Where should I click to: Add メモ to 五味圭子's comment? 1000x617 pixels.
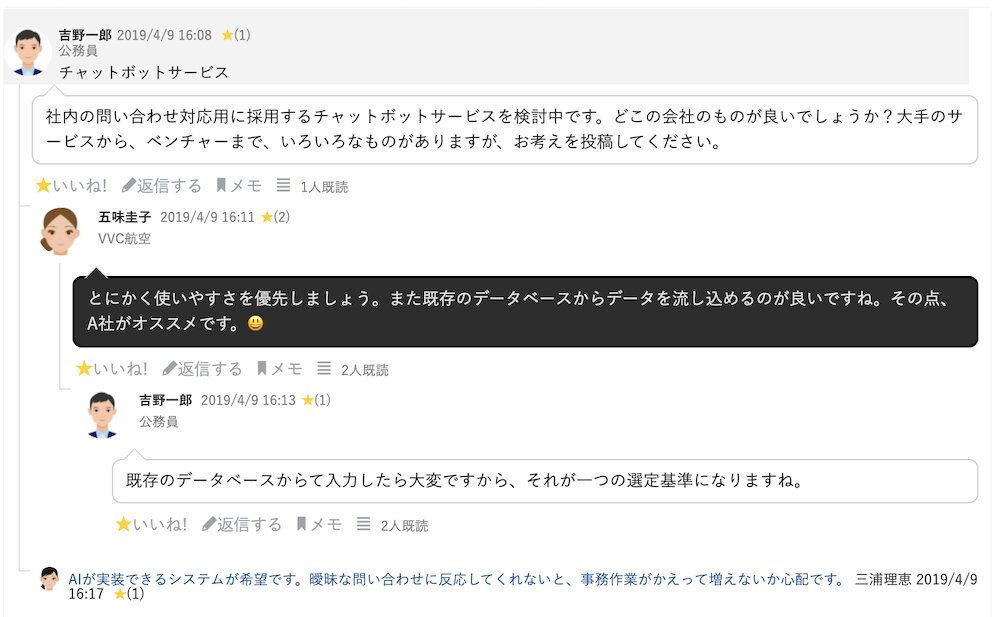pyautogui.click(x=280, y=369)
